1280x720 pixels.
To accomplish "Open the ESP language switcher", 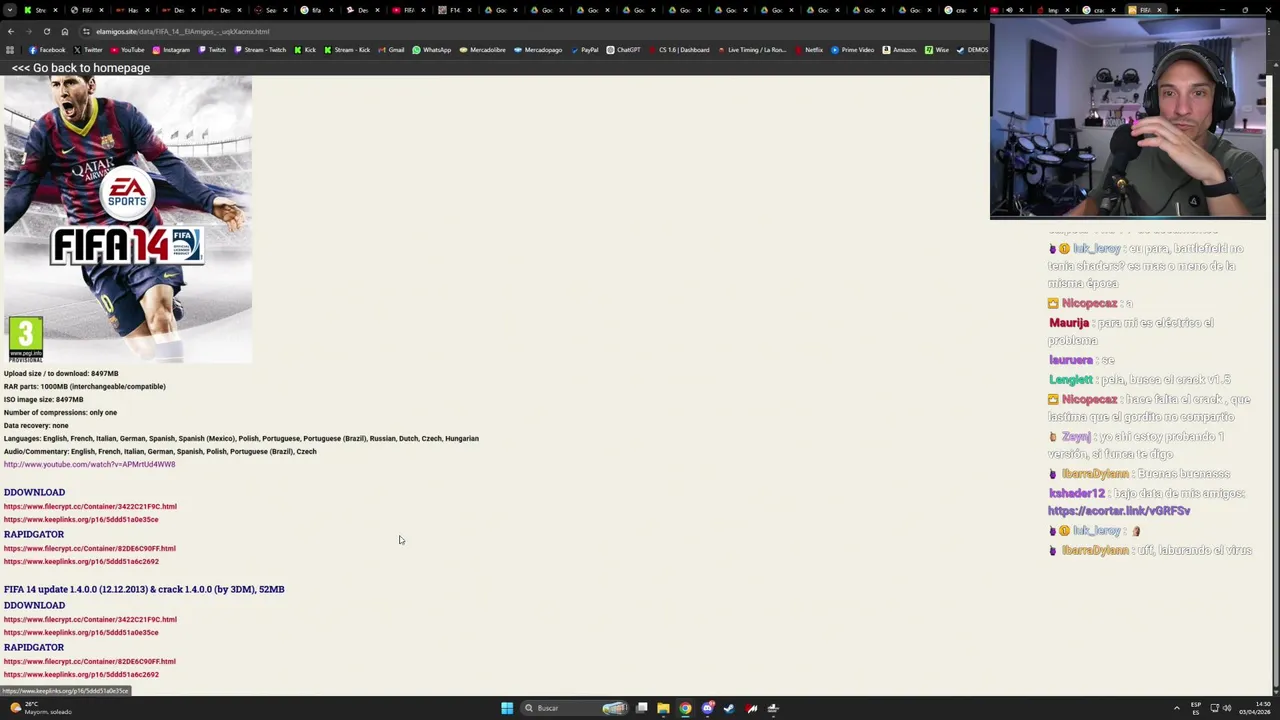I will coord(1196,708).
